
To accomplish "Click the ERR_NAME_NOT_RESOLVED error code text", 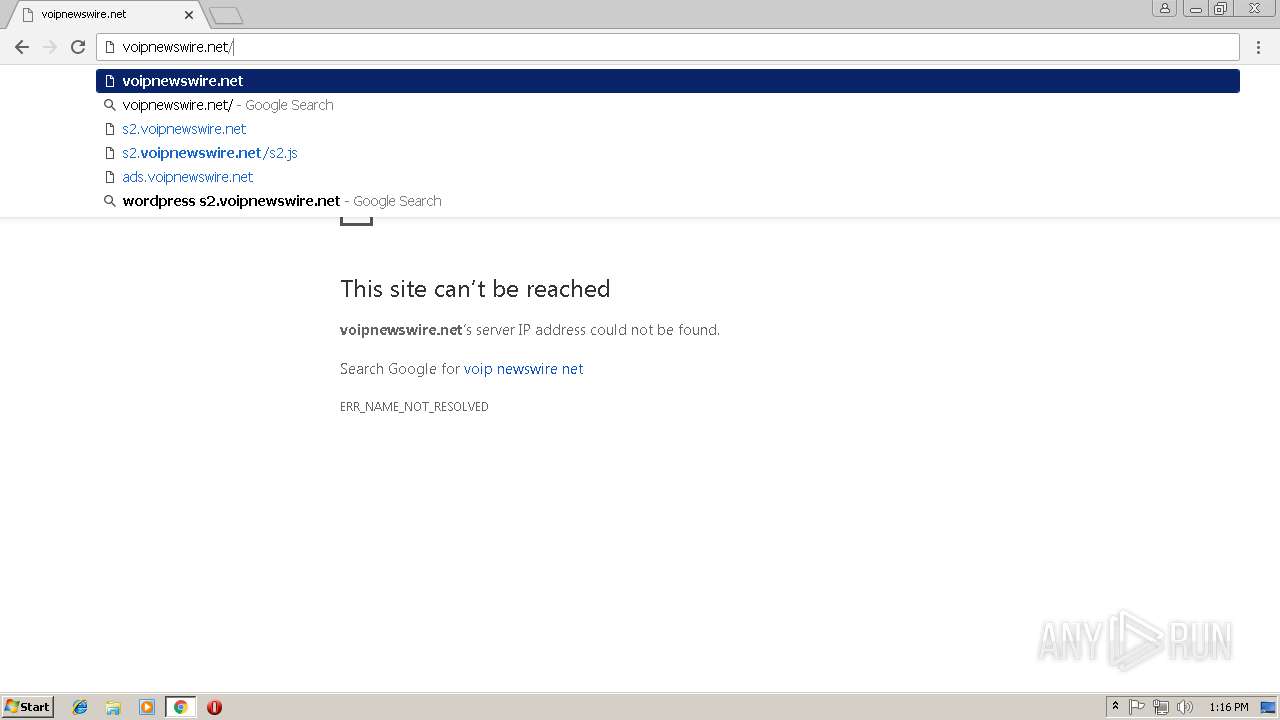I will [414, 407].
